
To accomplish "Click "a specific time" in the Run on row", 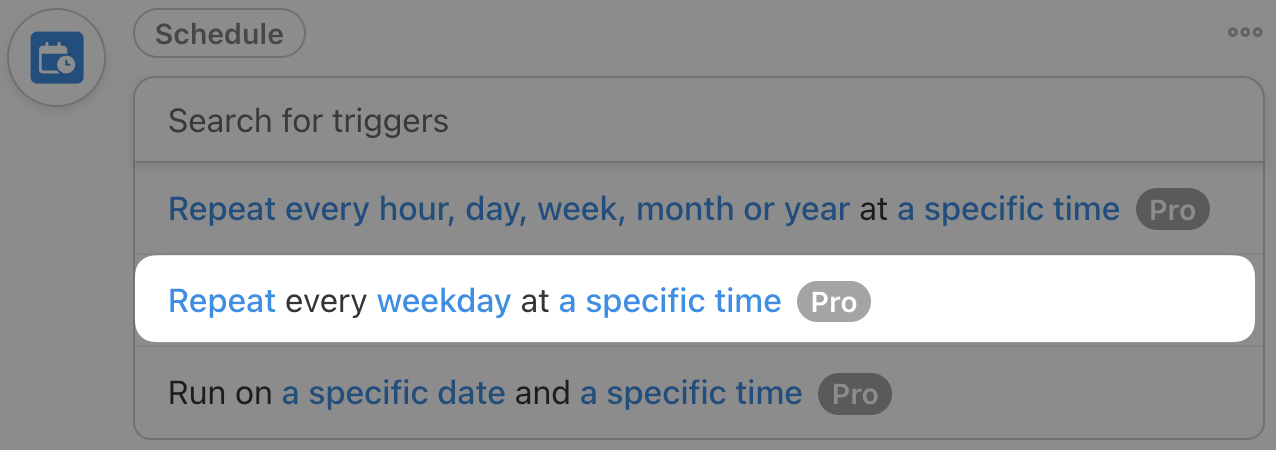I will (x=690, y=393).
